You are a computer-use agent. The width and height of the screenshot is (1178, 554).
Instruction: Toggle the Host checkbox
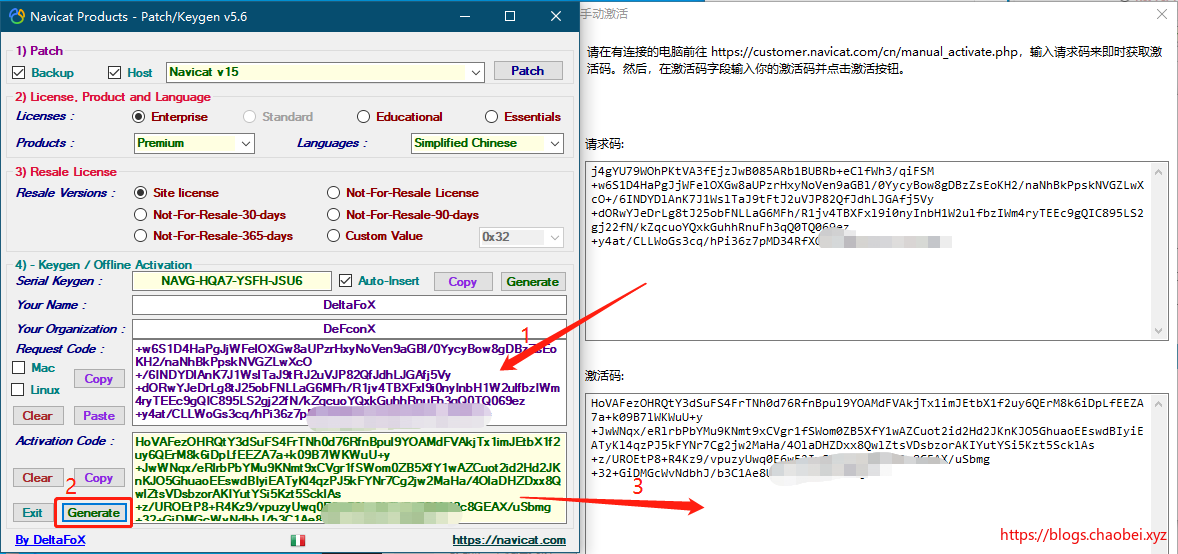pos(114,73)
